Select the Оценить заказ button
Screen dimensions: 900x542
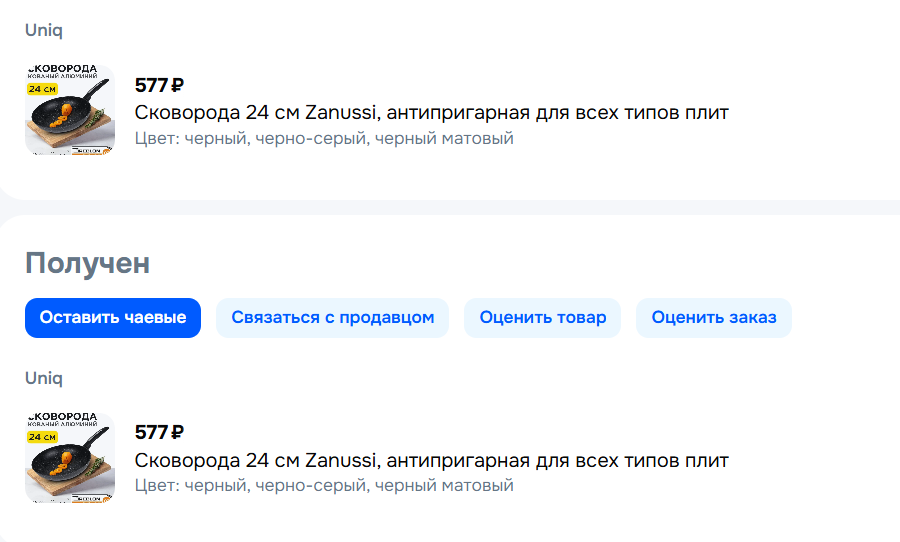713,318
